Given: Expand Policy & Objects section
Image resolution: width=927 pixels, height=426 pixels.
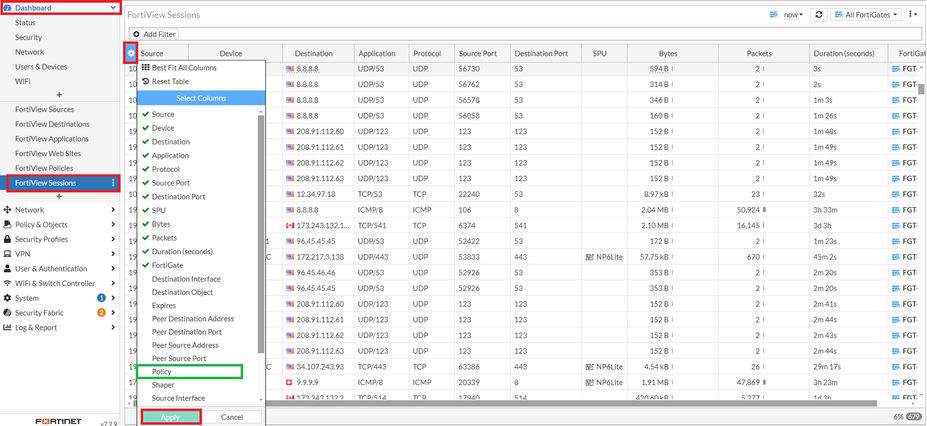Looking at the screenshot, I should 113,225.
